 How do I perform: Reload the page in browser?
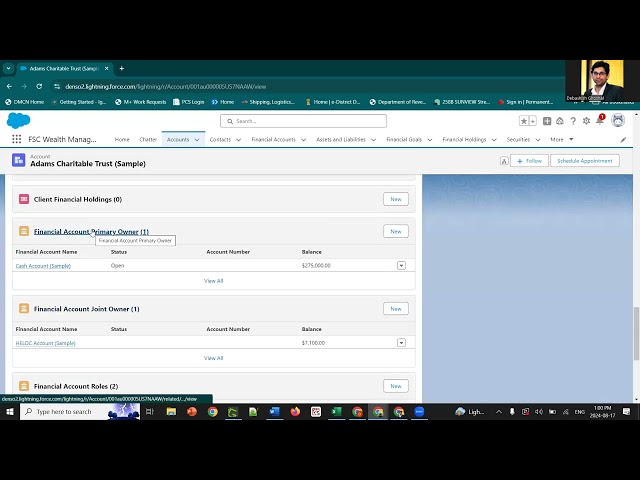click(x=39, y=87)
